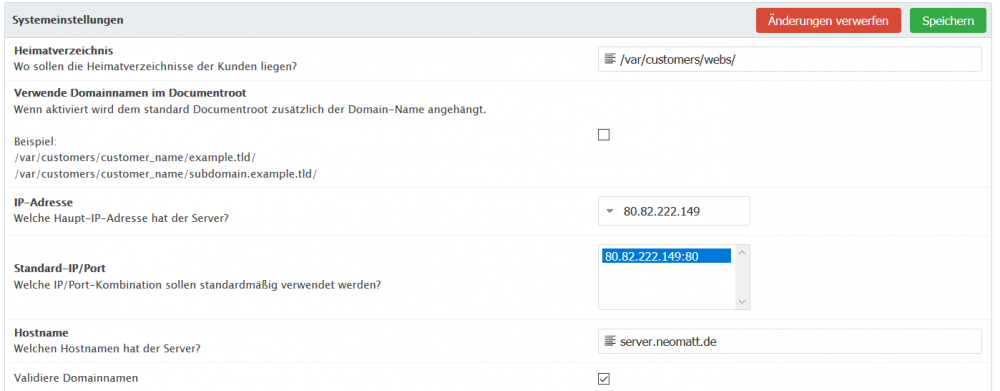Viewport: 1000px width, 391px height.
Task: Click text icon in Hostname field
Action: 610,341
